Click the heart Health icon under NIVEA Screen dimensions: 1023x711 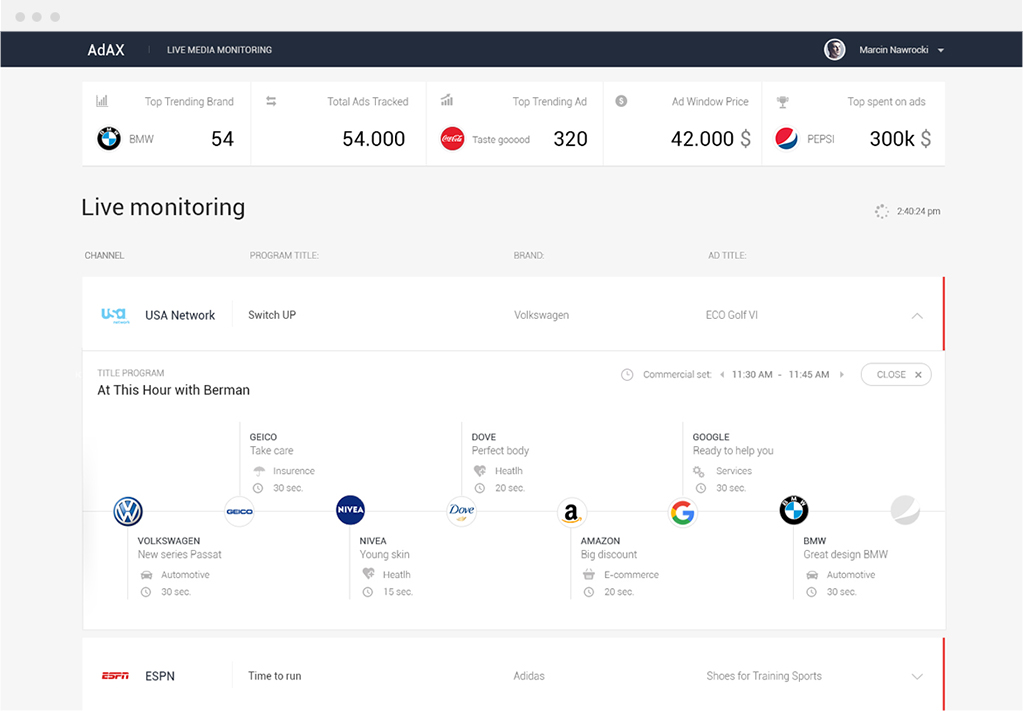pos(369,574)
